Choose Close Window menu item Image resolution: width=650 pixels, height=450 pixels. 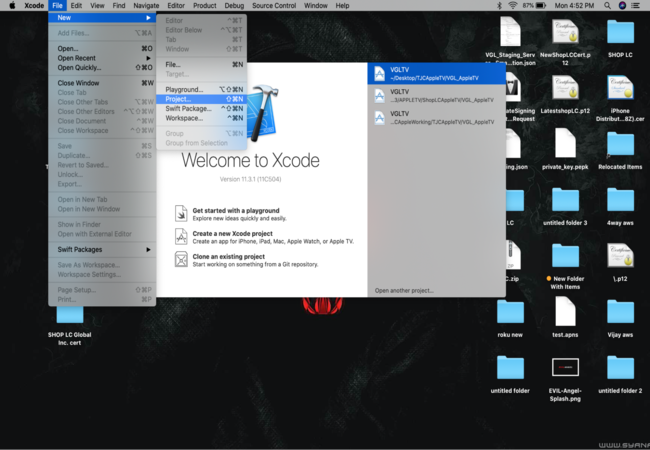click(102, 83)
